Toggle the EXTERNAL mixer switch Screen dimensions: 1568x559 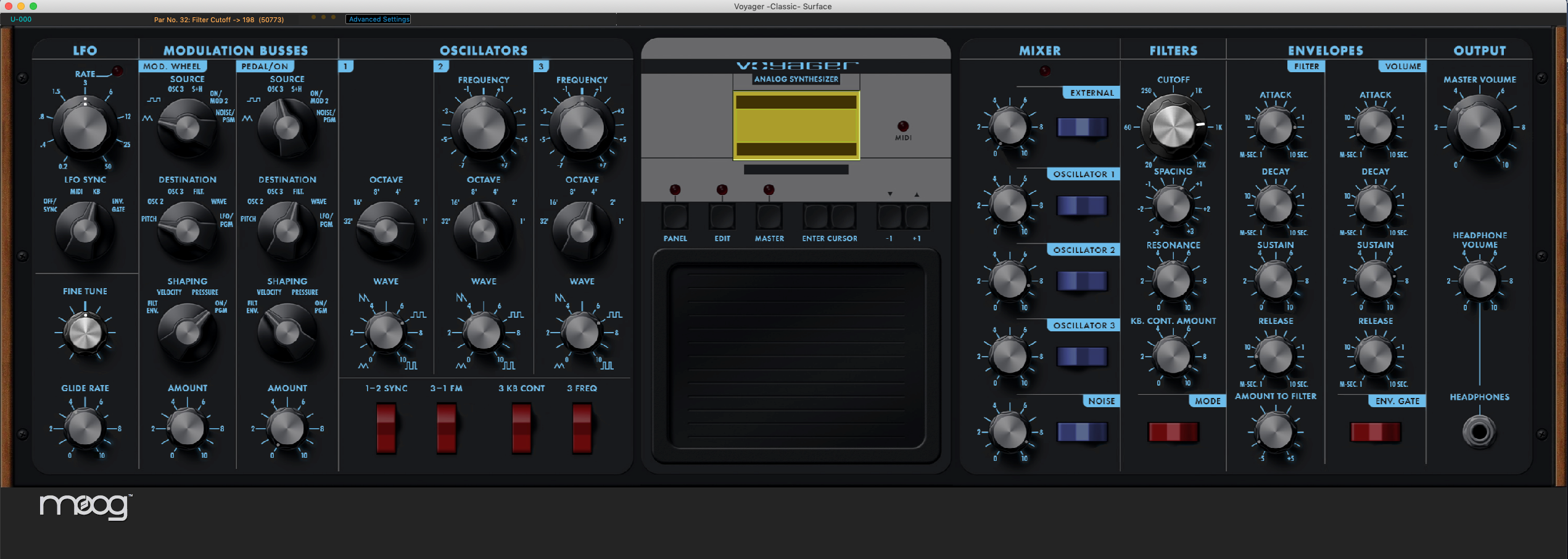1083,128
